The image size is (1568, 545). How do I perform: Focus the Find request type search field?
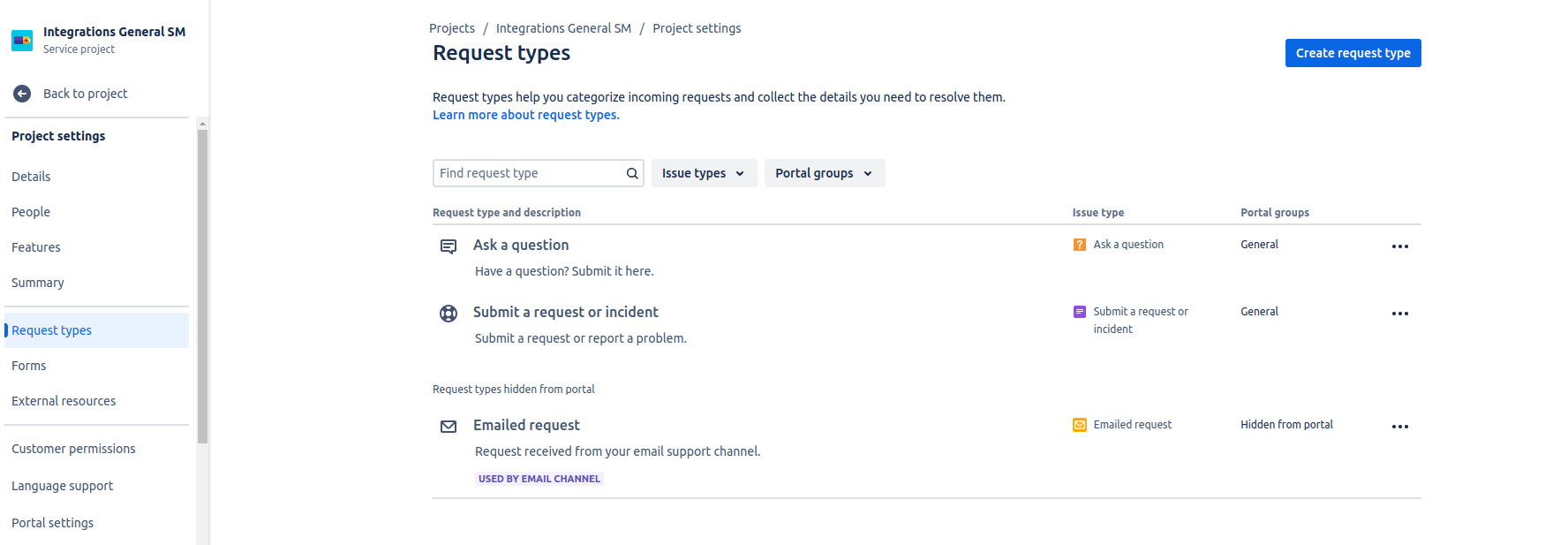528,173
